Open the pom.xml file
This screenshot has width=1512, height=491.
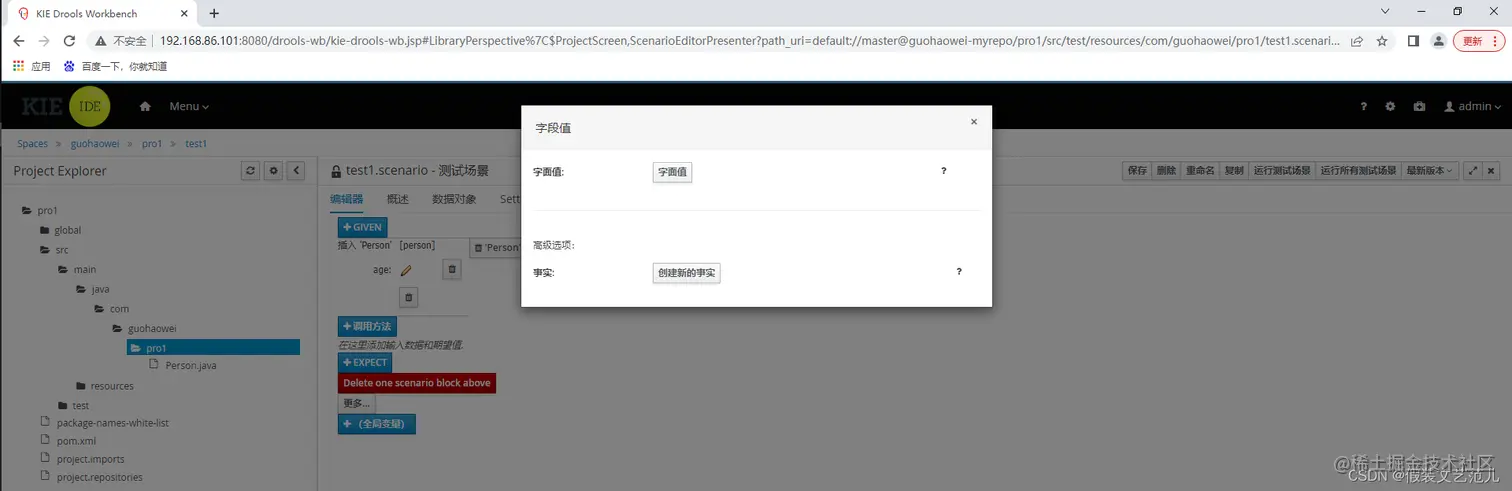click(x=69, y=441)
